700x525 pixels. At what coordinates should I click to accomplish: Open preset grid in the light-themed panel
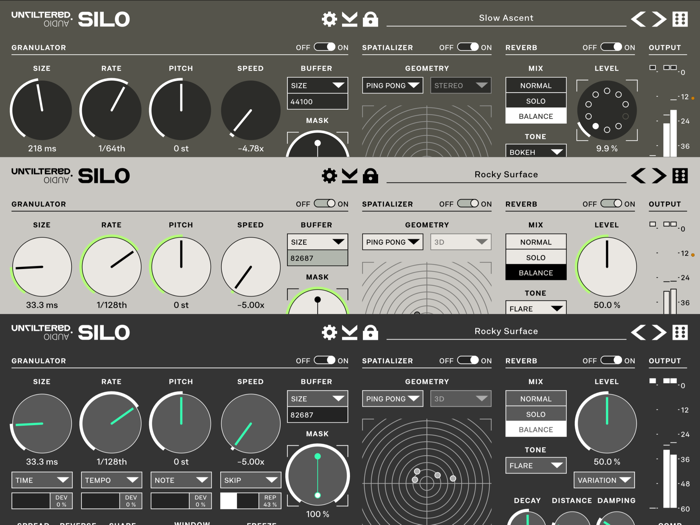[680, 176]
